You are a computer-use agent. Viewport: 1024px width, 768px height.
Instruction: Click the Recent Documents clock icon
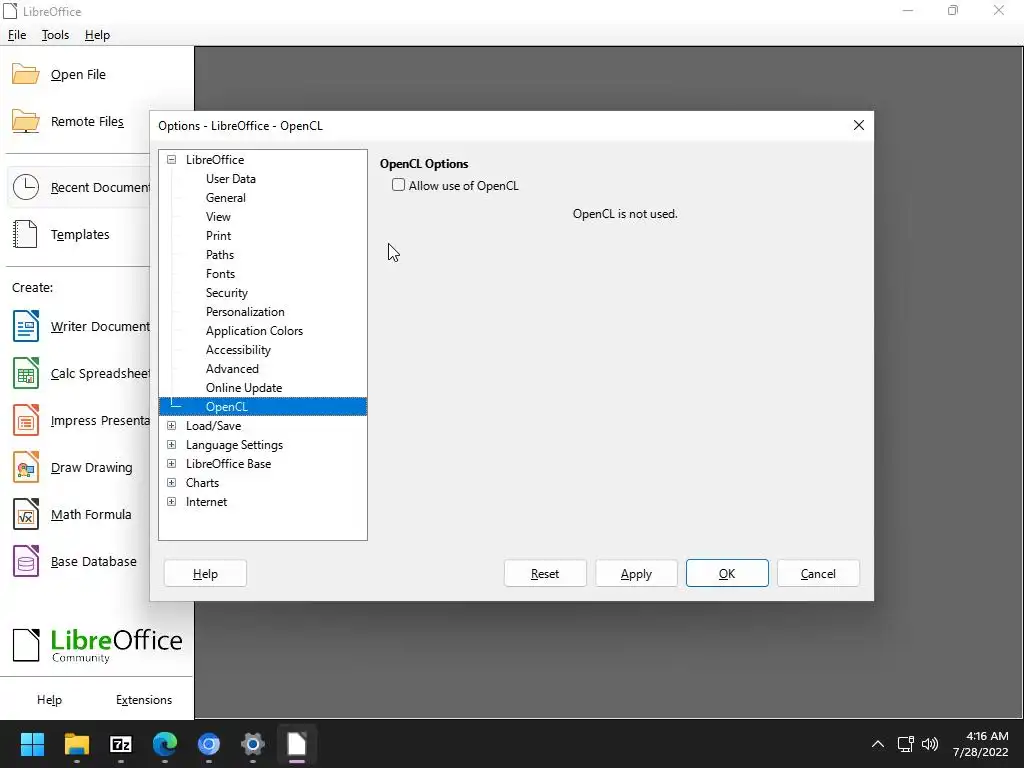25,187
